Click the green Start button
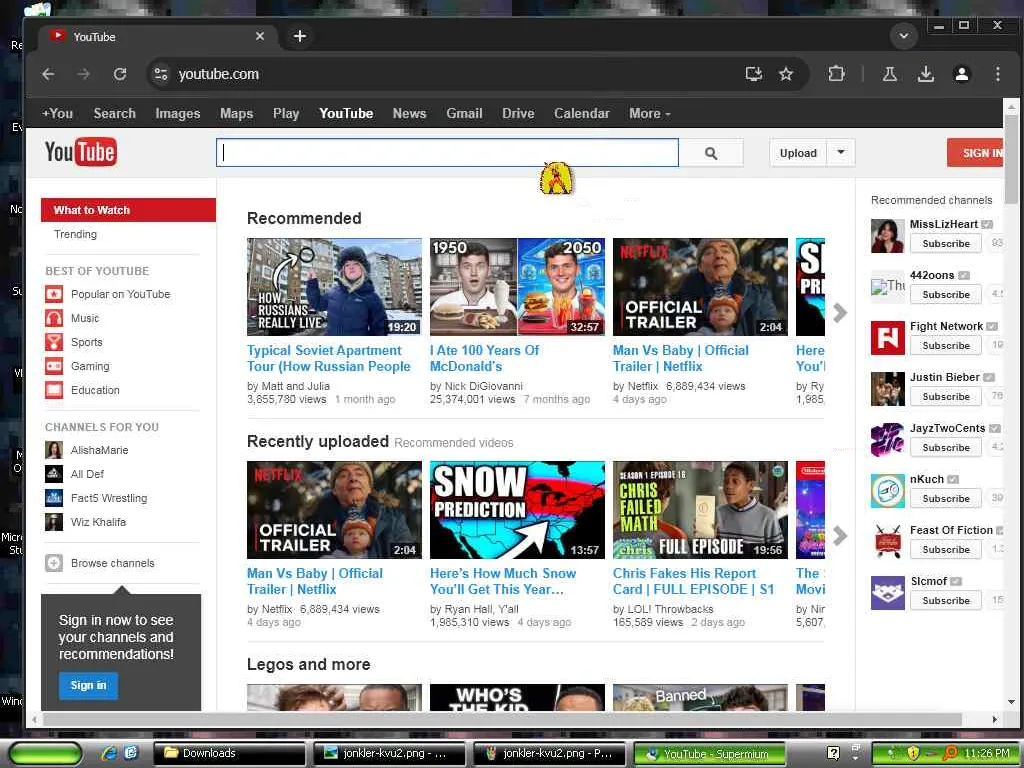 point(45,753)
